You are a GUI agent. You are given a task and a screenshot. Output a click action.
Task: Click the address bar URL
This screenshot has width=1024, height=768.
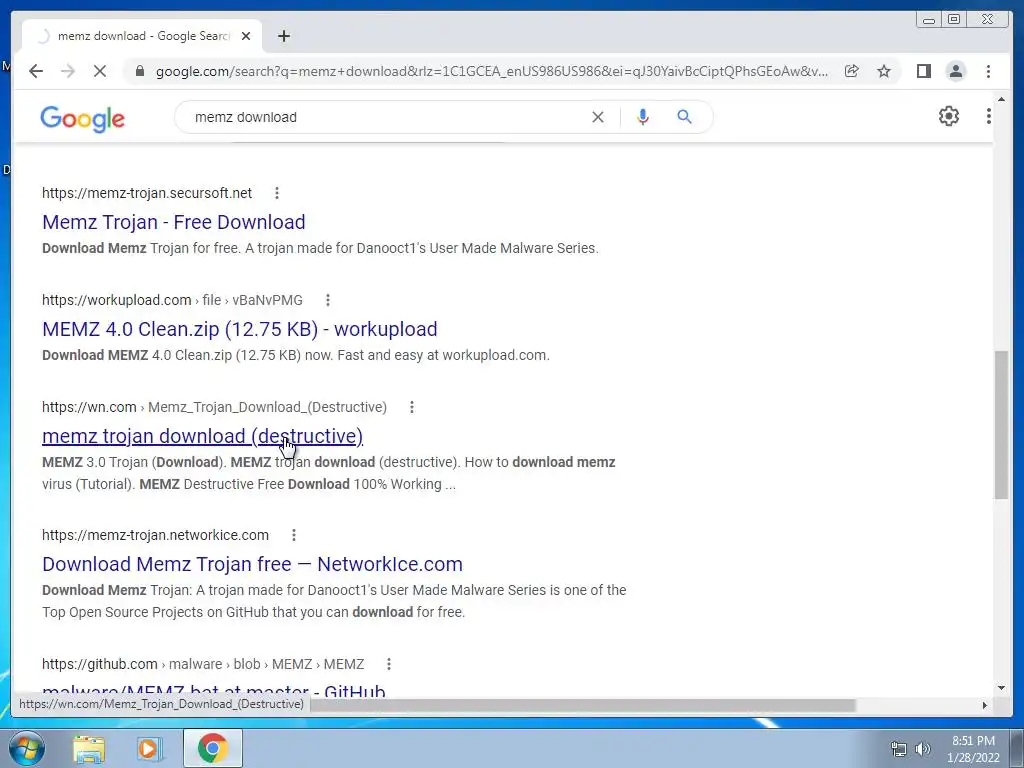[491, 71]
